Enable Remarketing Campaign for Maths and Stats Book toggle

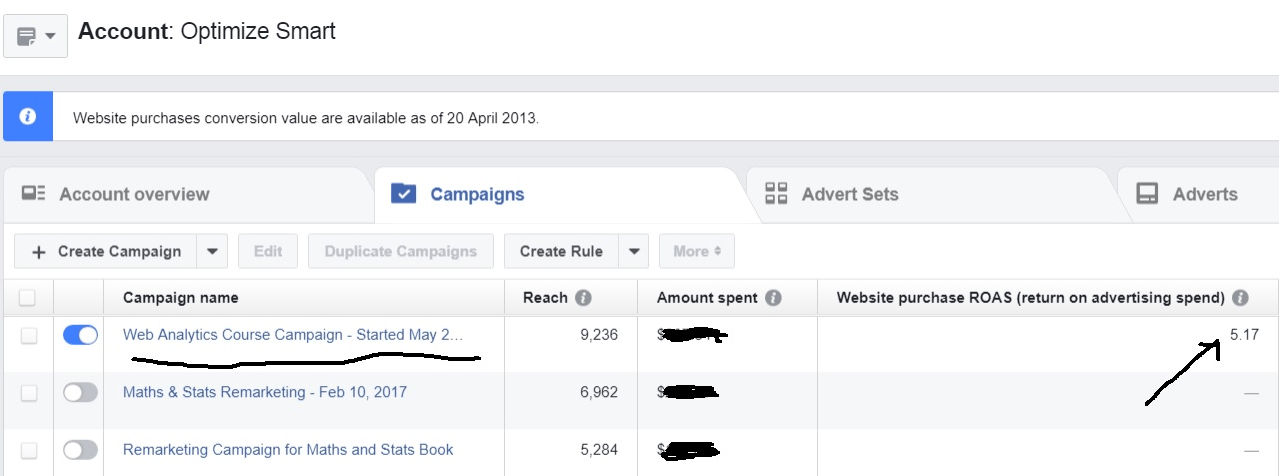[80, 450]
